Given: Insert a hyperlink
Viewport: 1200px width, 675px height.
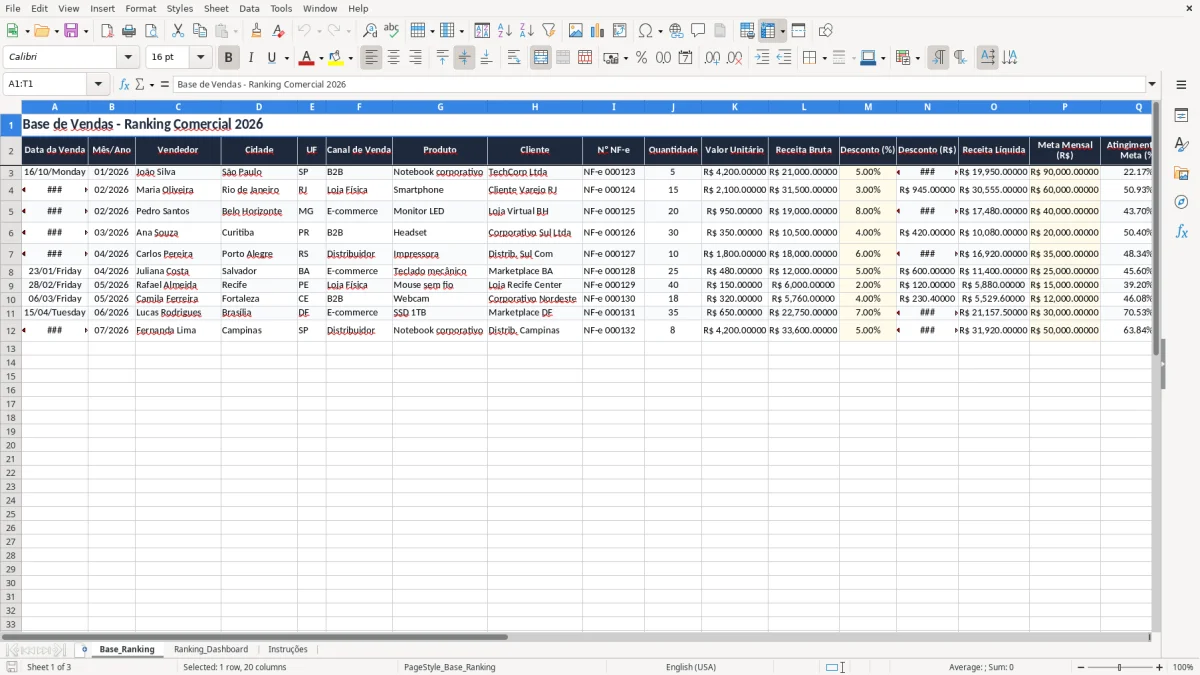Looking at the screenshot, I should (676, 31).
